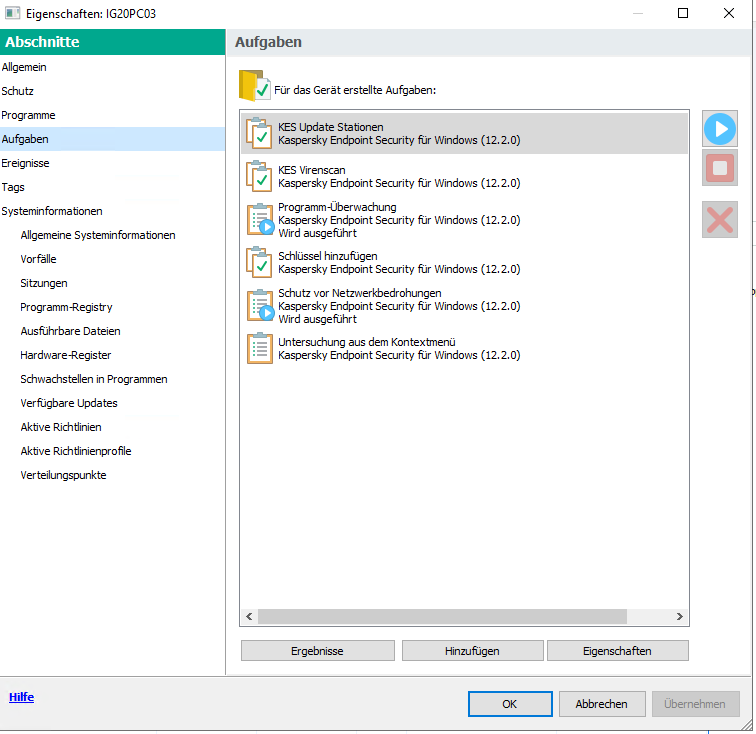Viewport: 756px width, 734px height.
Task: Delete task using red X button
Action: coord(719,220)
